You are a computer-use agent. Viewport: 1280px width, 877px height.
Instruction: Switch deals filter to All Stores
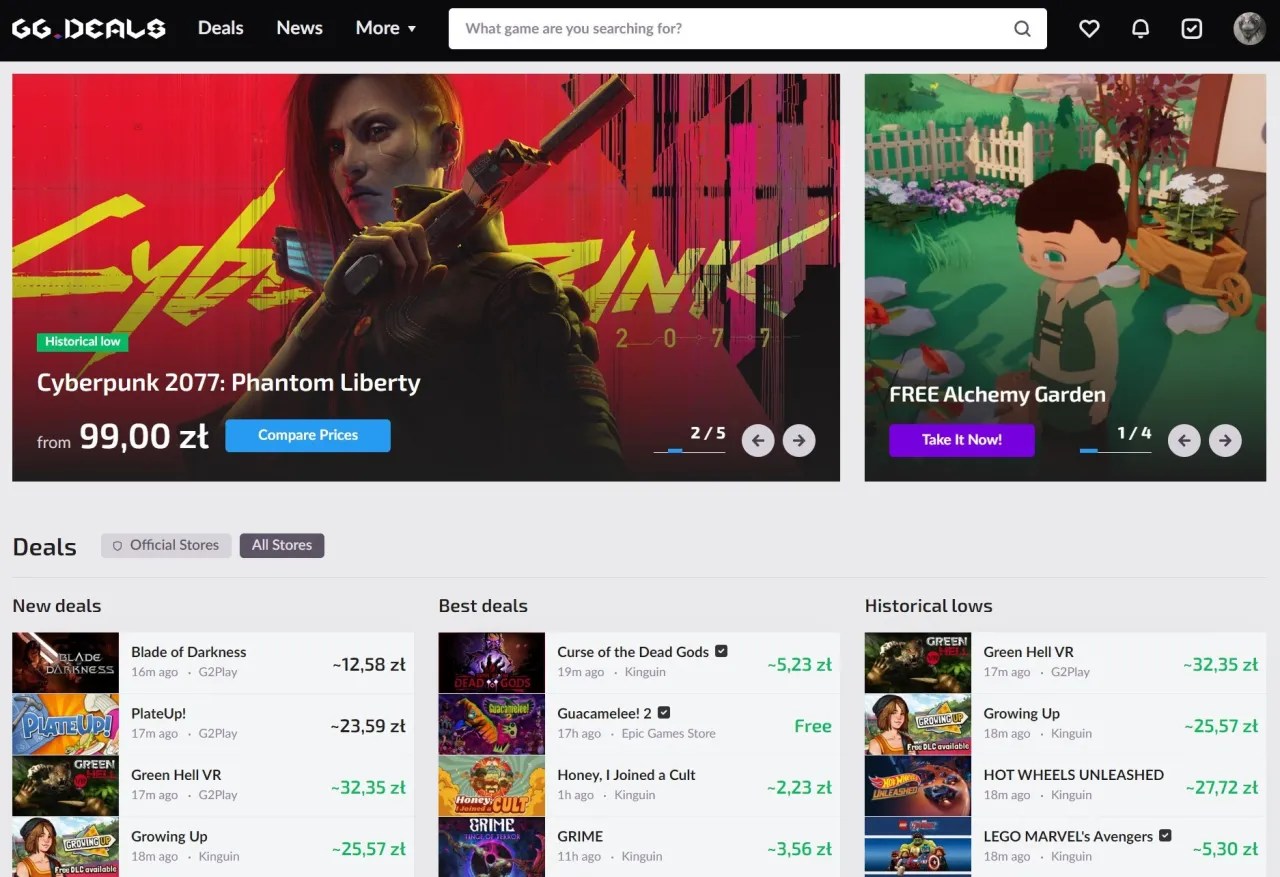[x=281, y=545]
